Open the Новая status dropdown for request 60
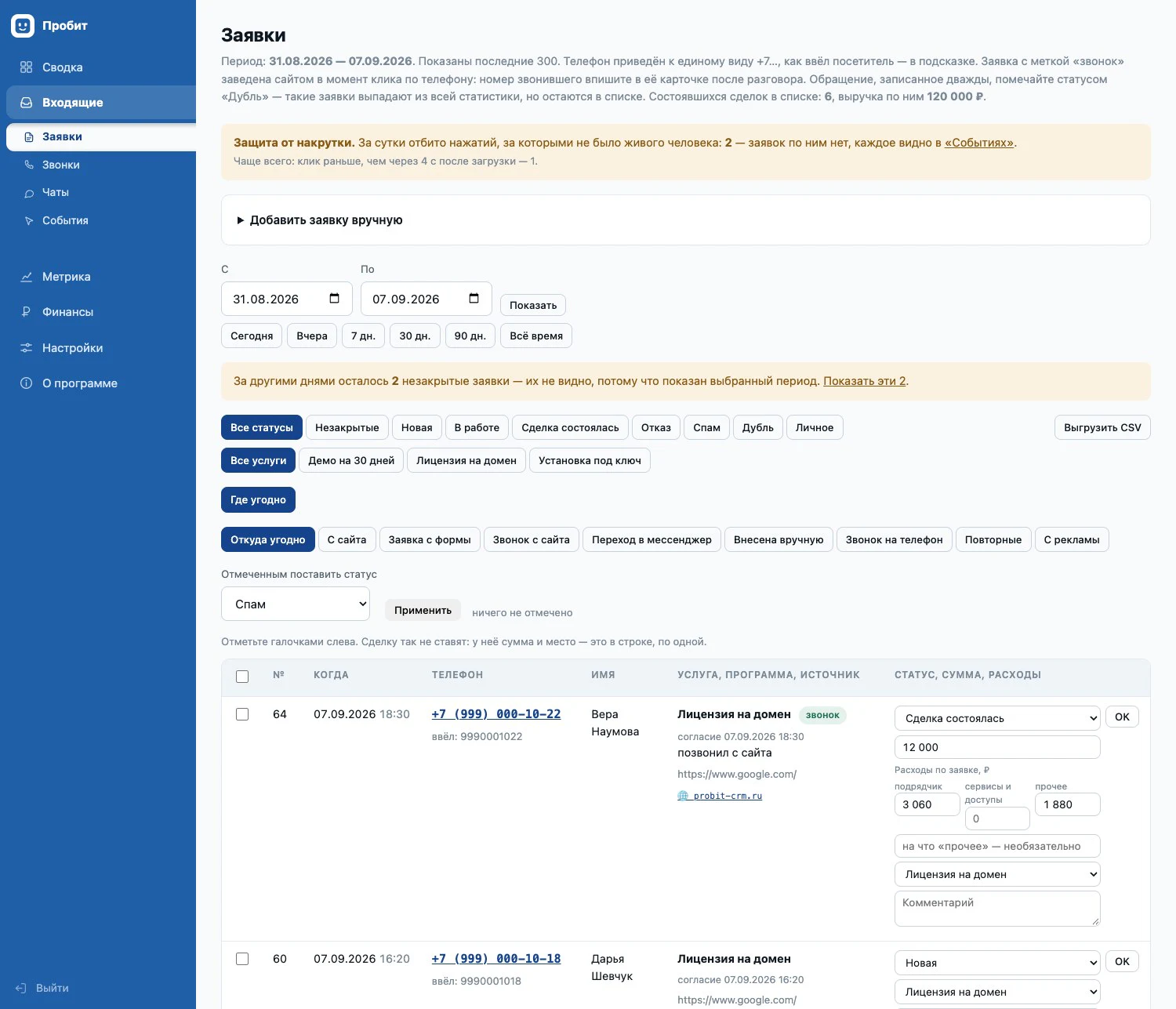 [x=997, y=963]
